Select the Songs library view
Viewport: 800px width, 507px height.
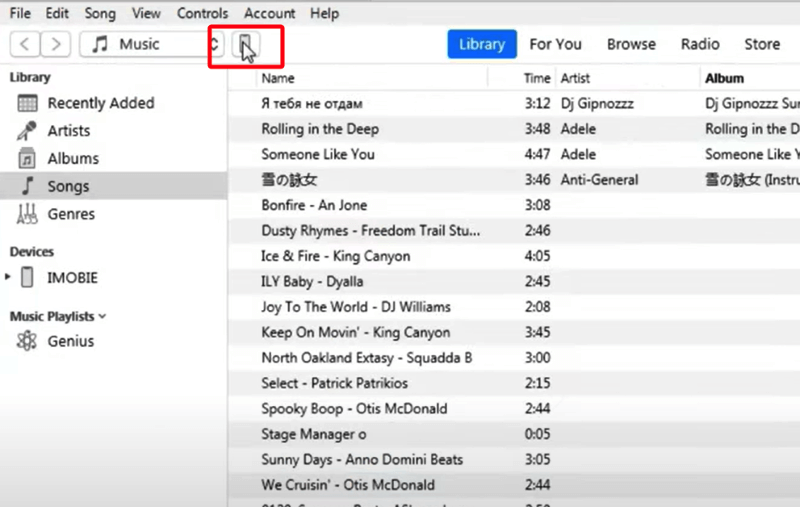68,186
